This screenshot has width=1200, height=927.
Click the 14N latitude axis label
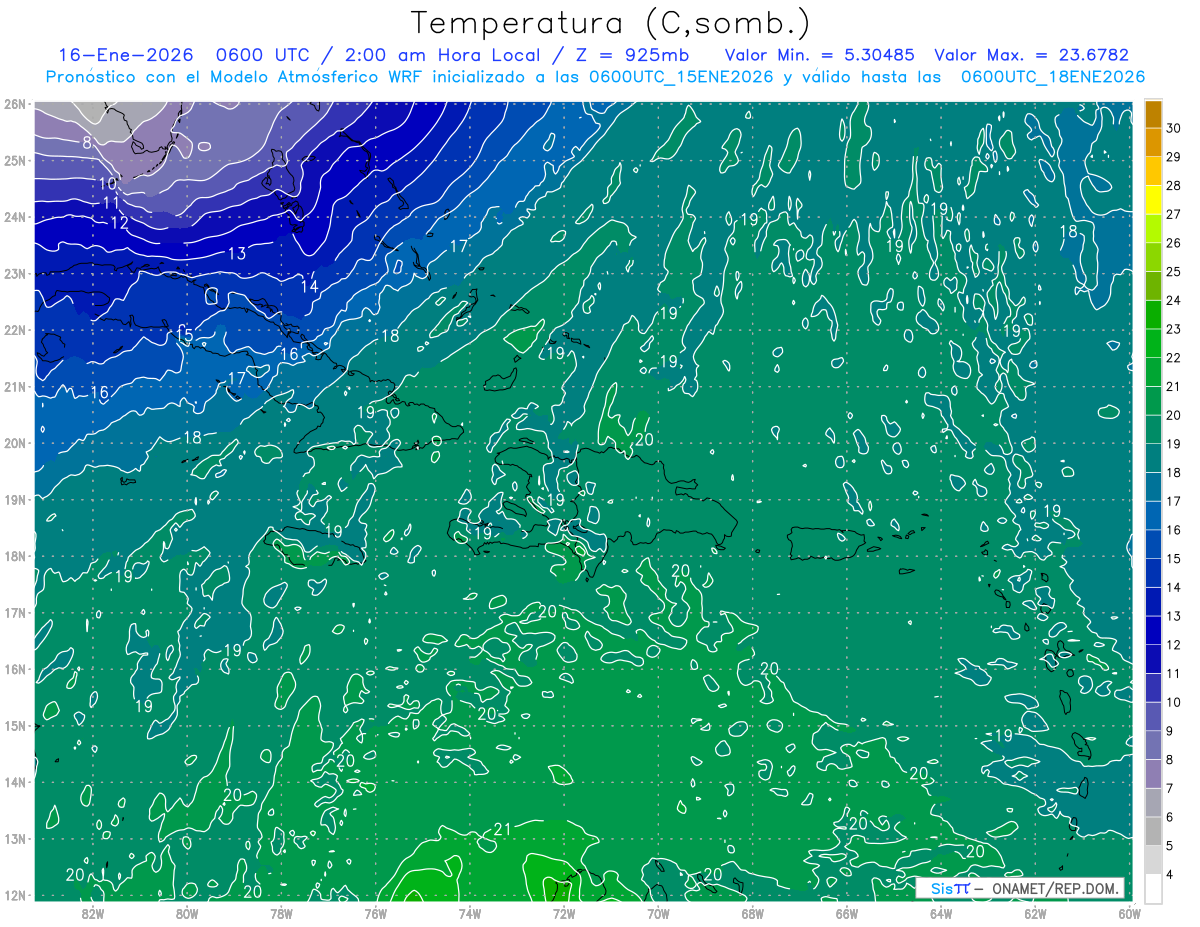click(x=14, y=782)
